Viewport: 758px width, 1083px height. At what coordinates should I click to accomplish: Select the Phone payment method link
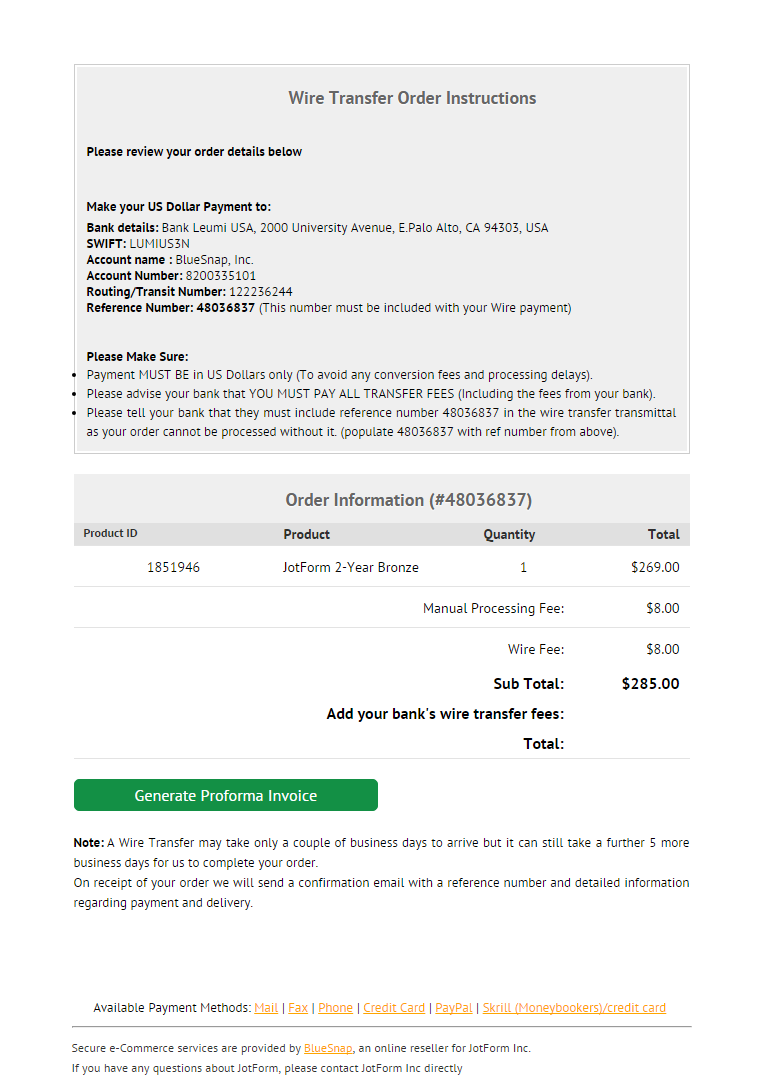pyautogui.click(x=335, y=1008)
